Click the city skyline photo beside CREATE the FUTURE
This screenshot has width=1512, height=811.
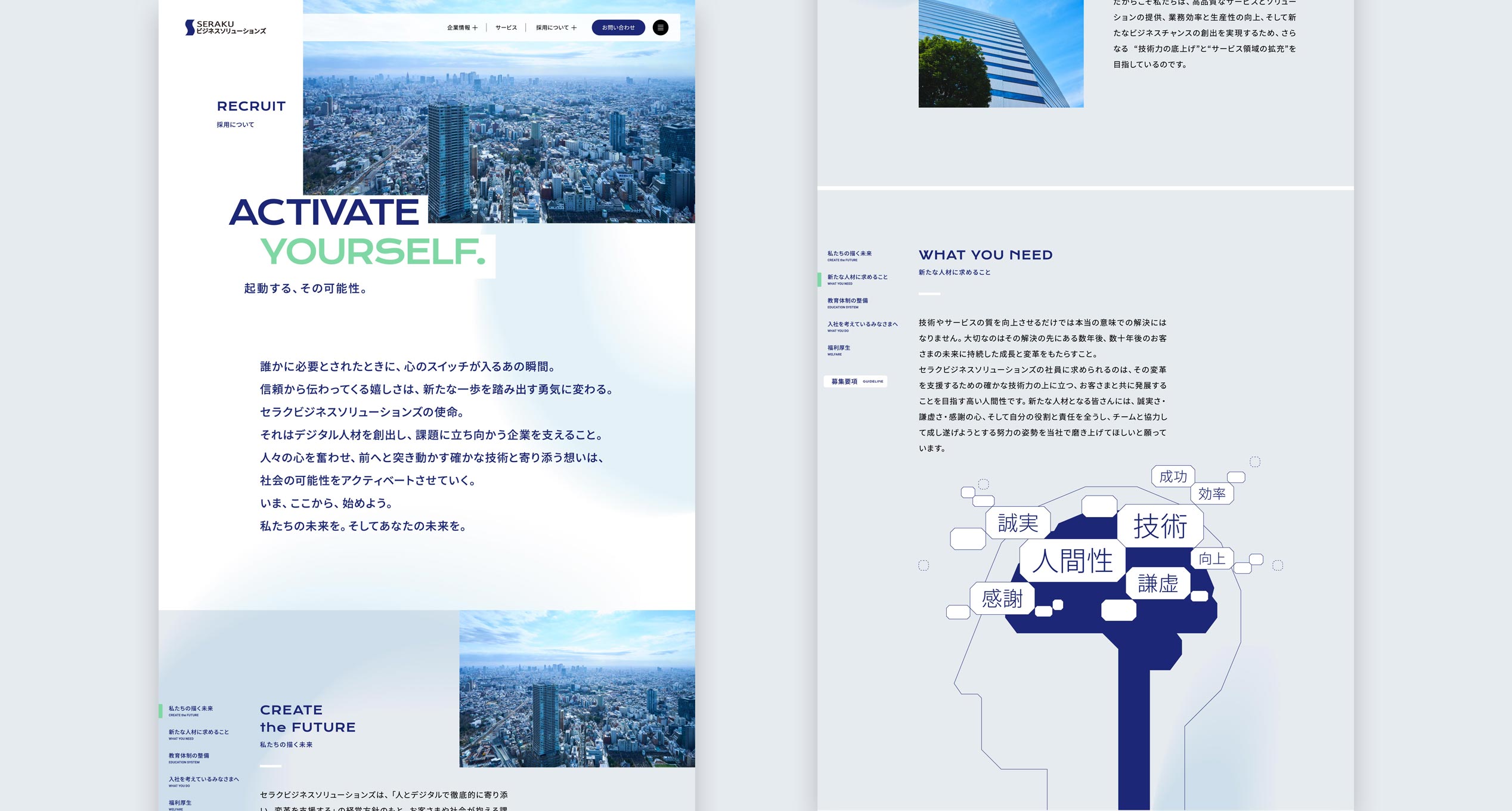(577, 688)
